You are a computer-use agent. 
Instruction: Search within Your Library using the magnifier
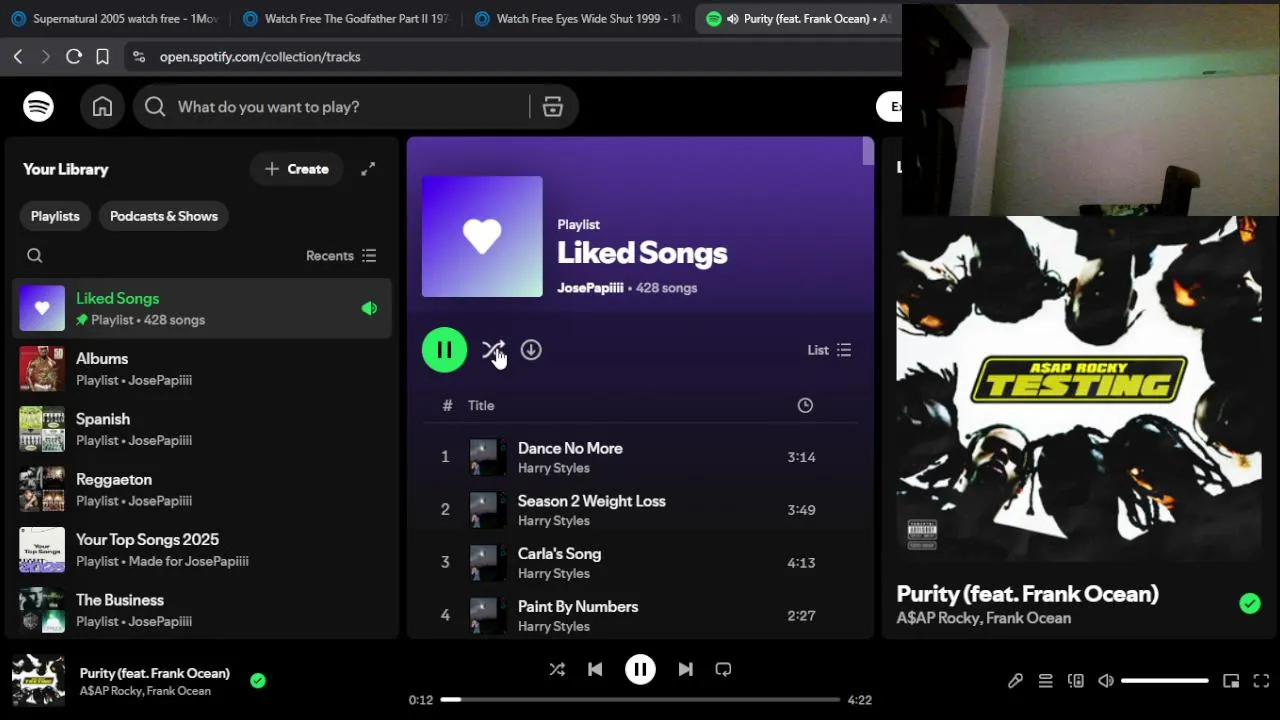(x=35, y=256)
